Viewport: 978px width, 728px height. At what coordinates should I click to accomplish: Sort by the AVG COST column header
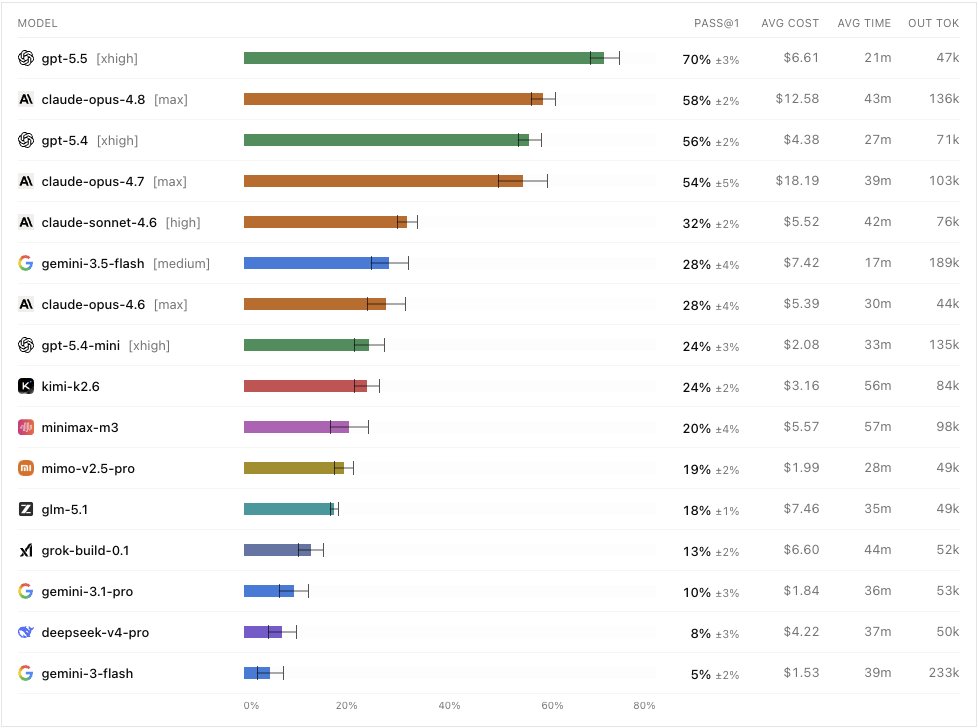click(x=790, y=23)
